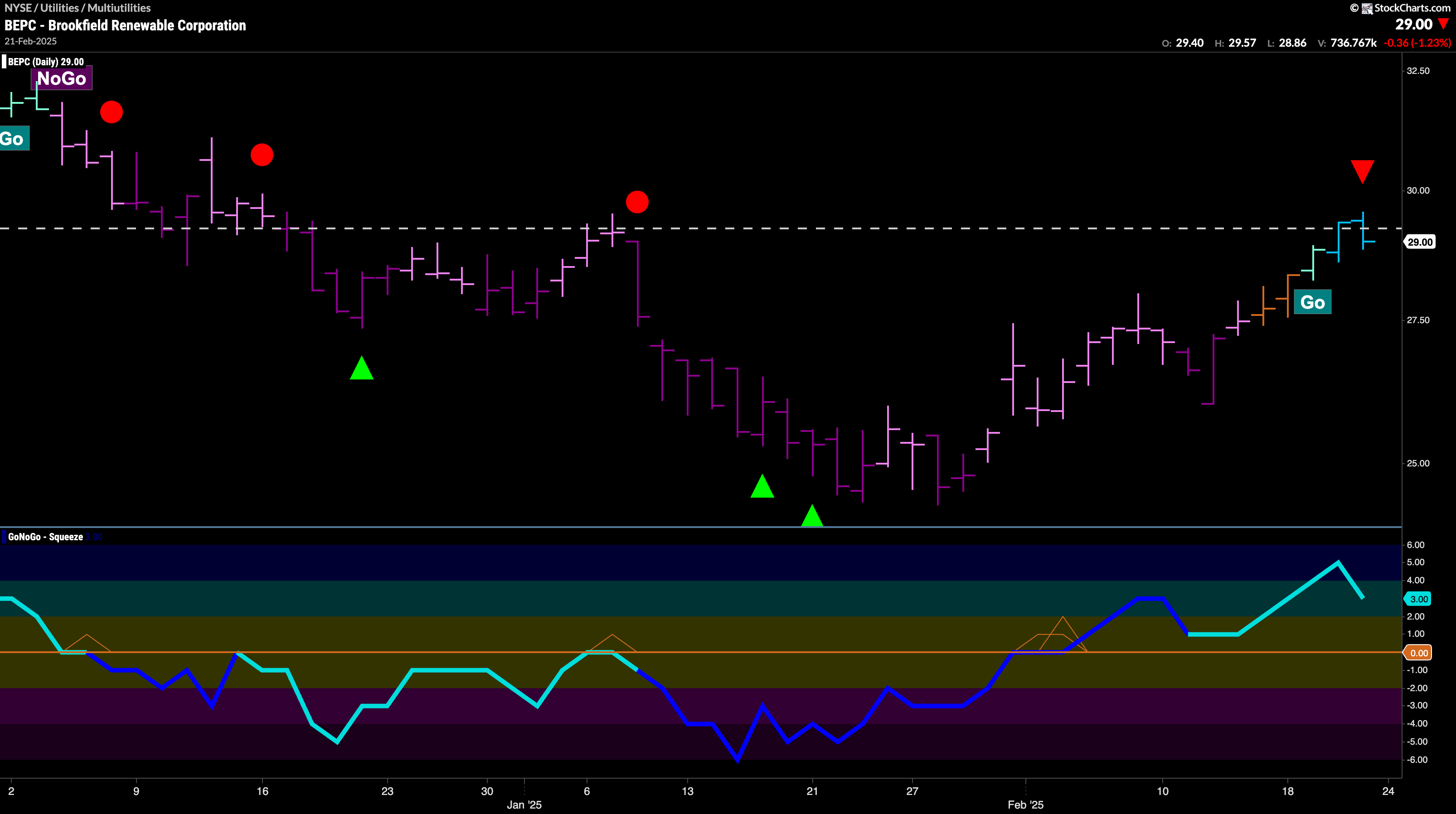
Task: Click the 32.50 price axis label
Action: [x=1418, y=71]
